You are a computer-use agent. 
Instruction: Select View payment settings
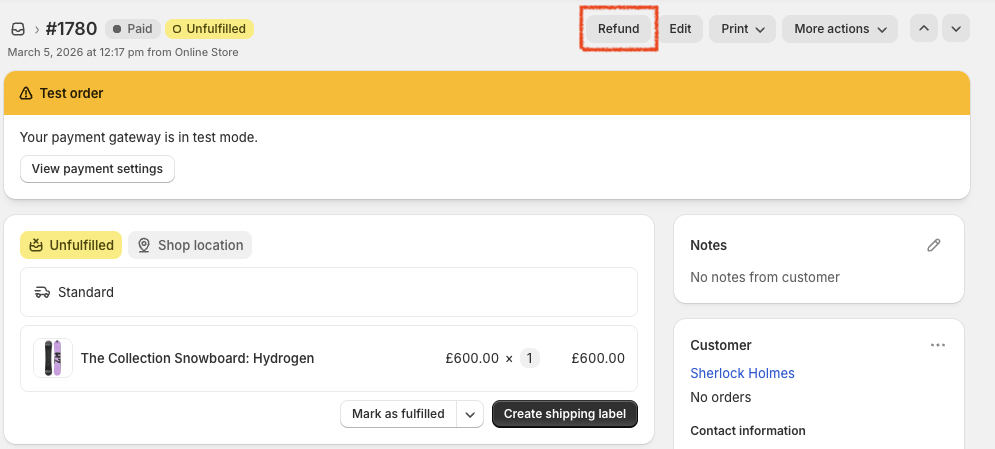pyautogui.click(x=97, y=169)
